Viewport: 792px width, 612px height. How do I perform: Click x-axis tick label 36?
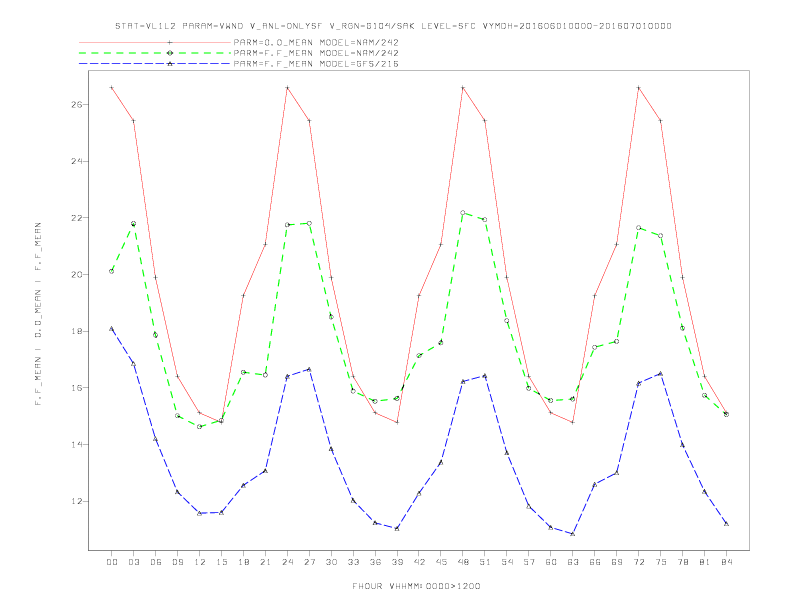(375, 562)
